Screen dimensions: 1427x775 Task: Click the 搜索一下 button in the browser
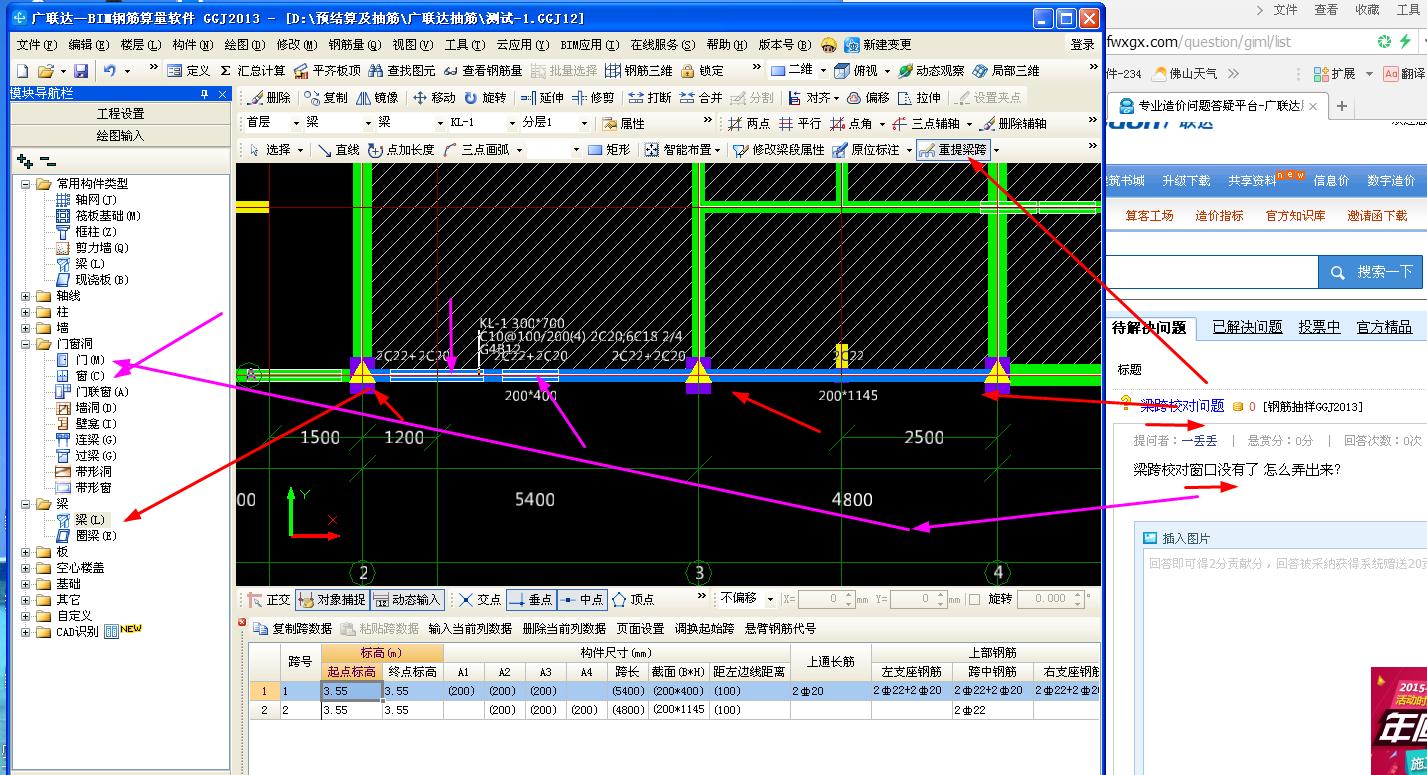[x=1370, y=272]
